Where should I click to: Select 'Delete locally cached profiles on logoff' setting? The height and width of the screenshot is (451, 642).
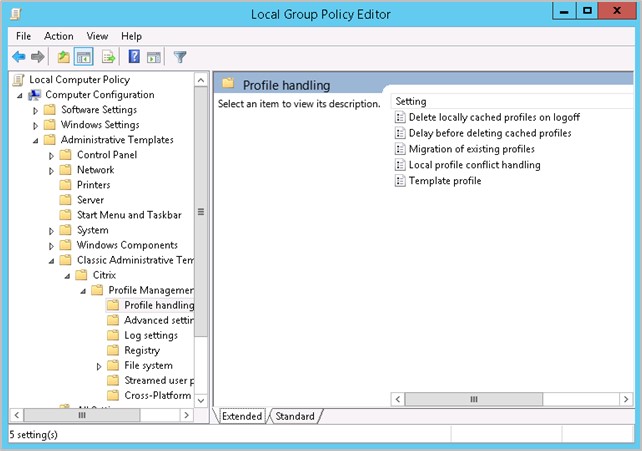[x=494, y=118]
